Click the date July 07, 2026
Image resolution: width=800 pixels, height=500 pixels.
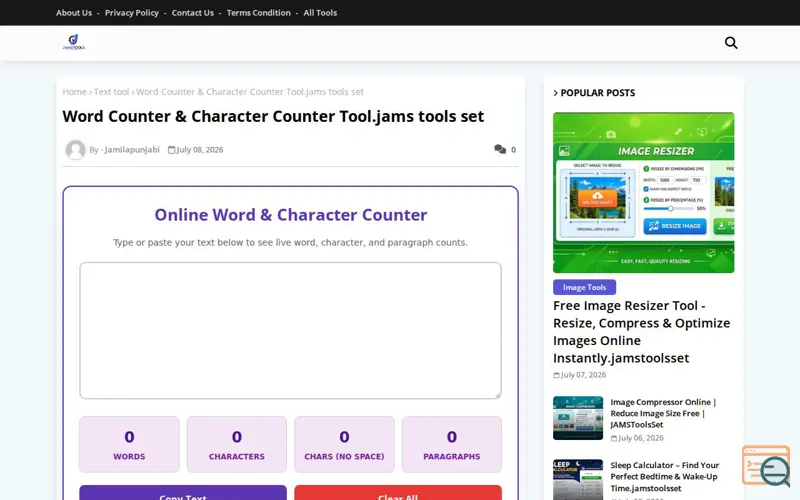click(x=583, y=375)
